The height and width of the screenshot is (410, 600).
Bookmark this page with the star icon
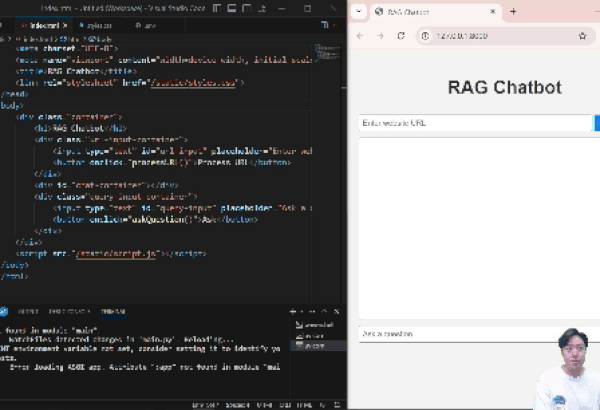pos(582,36)
